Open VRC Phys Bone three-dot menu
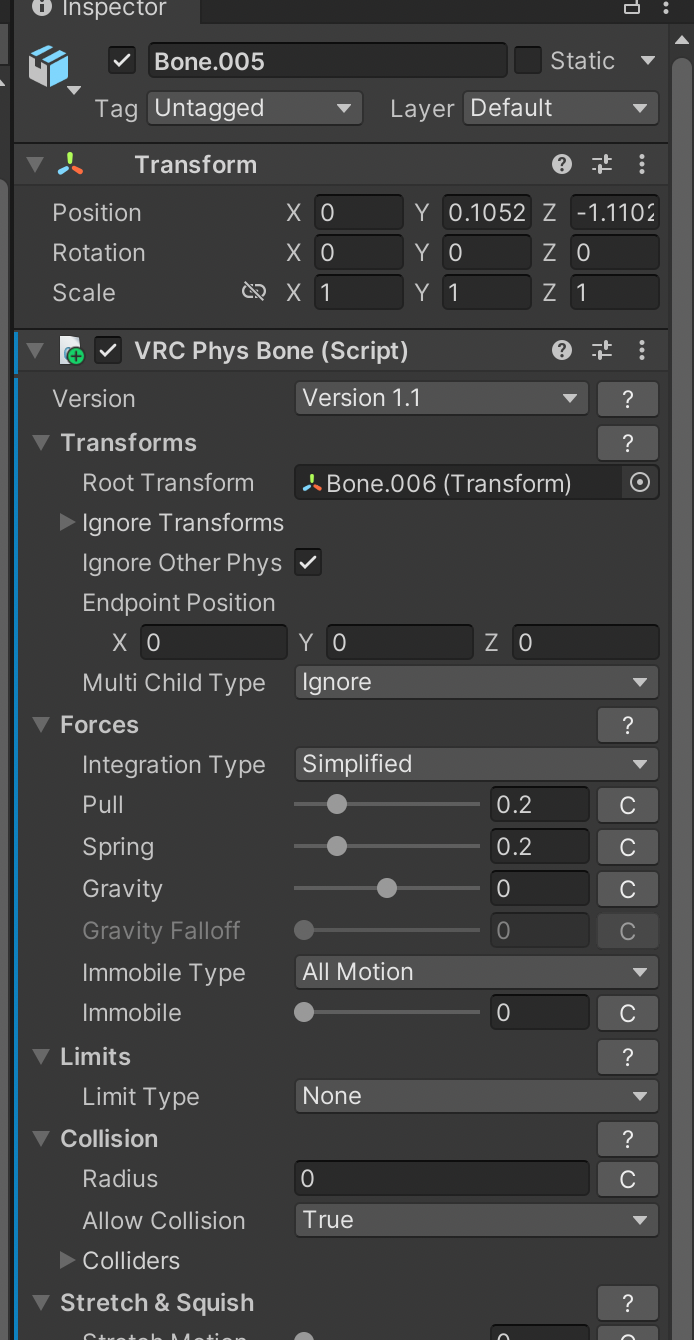Screen dimensions: 694x1340 [642, 351]
